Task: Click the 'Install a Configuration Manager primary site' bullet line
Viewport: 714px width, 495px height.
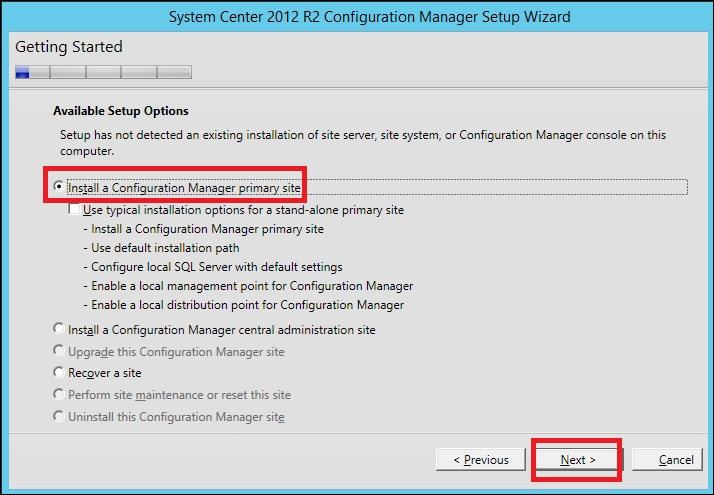Action: 203,229
